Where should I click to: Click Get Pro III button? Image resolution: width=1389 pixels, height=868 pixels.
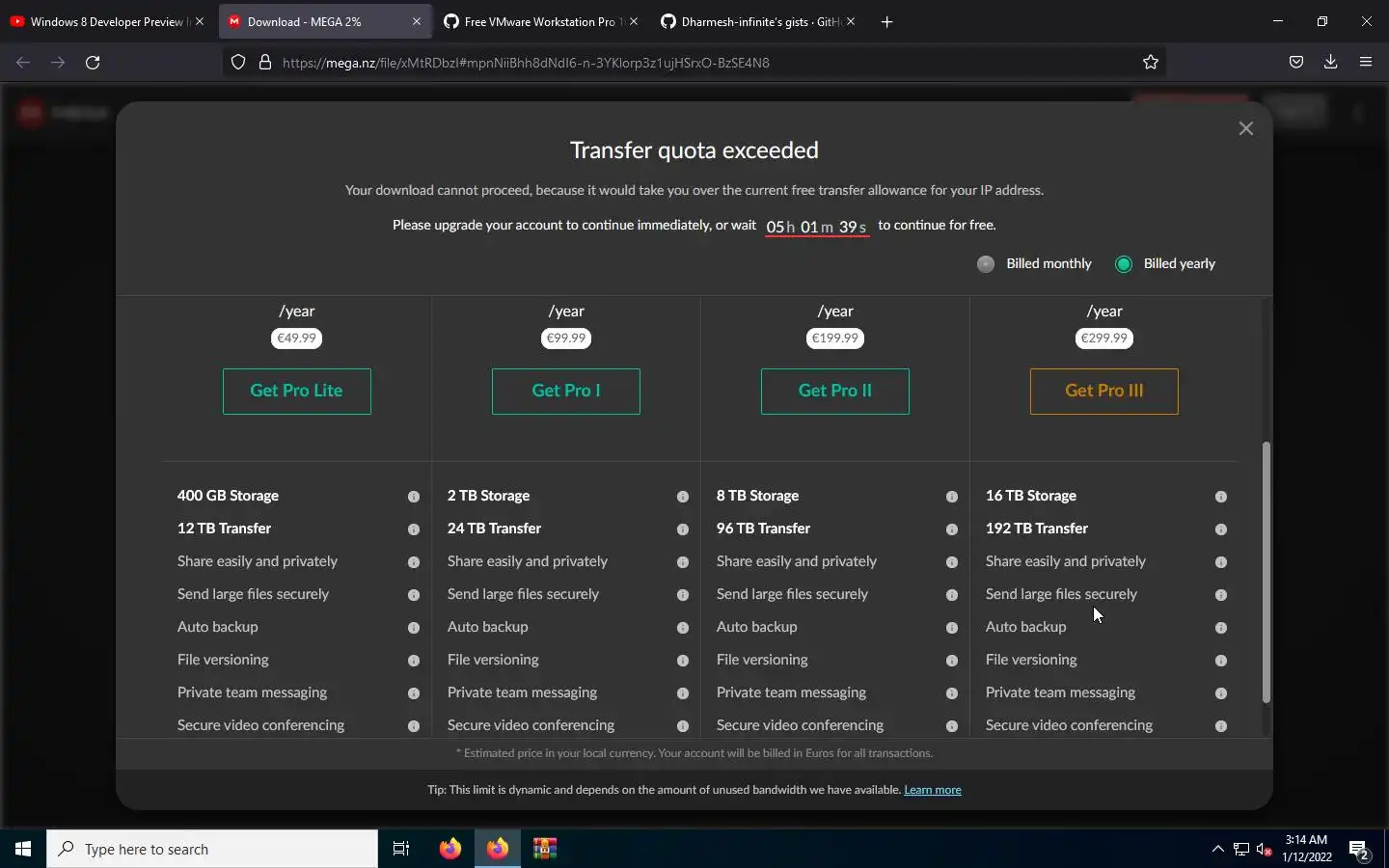click(x=1104, y=391)
